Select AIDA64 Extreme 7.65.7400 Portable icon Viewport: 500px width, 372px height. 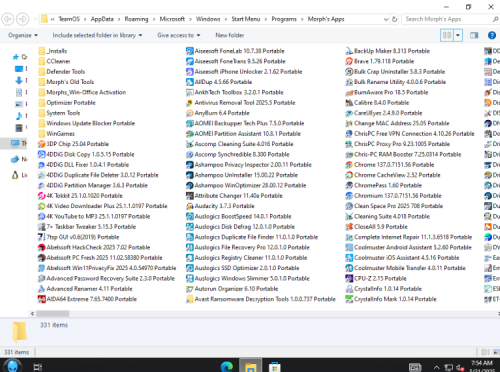point(42,299)
